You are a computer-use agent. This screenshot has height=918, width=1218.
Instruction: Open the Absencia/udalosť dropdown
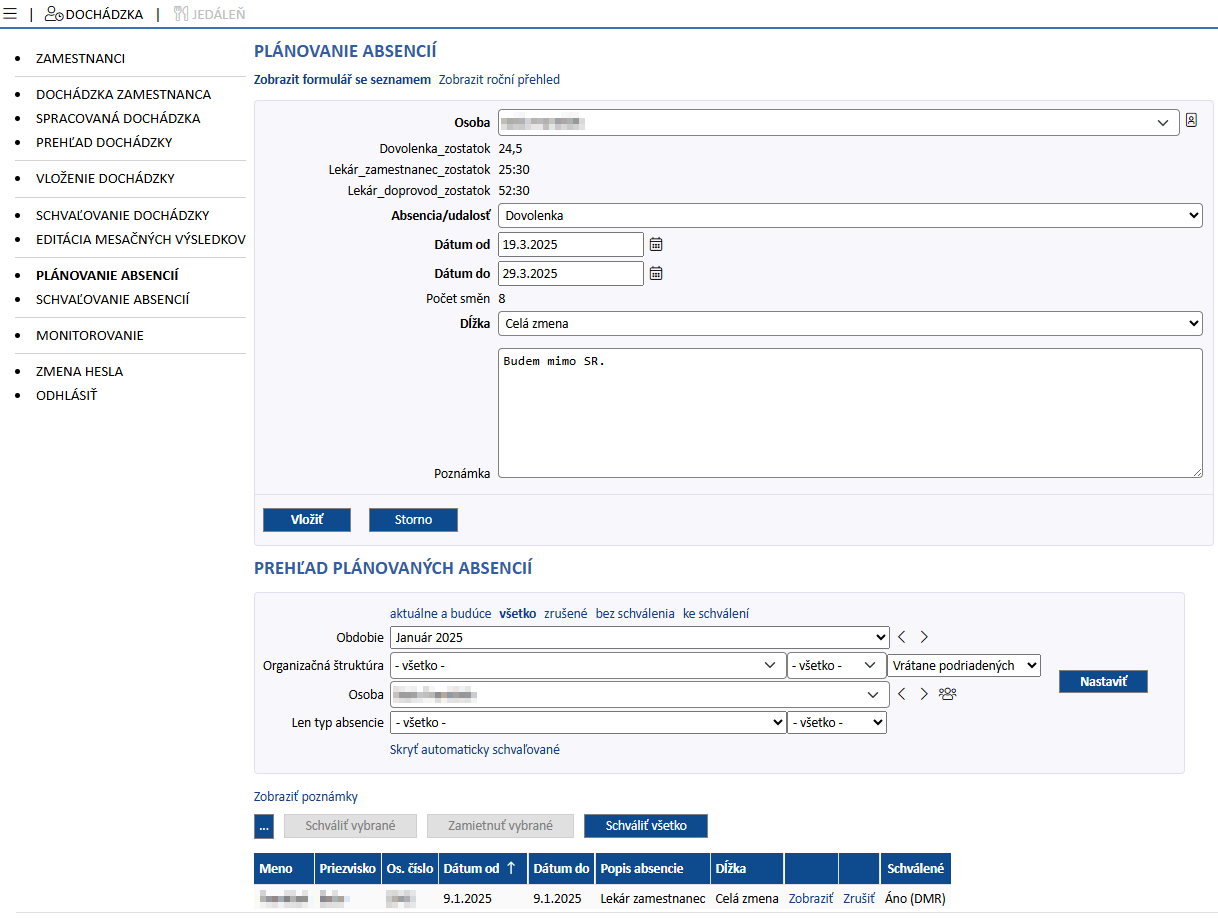coord(850,215)
